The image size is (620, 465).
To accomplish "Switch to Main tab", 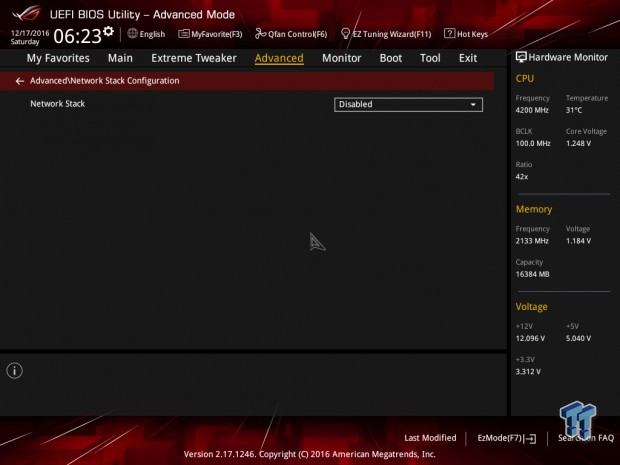I will click(x=120, y=58).
